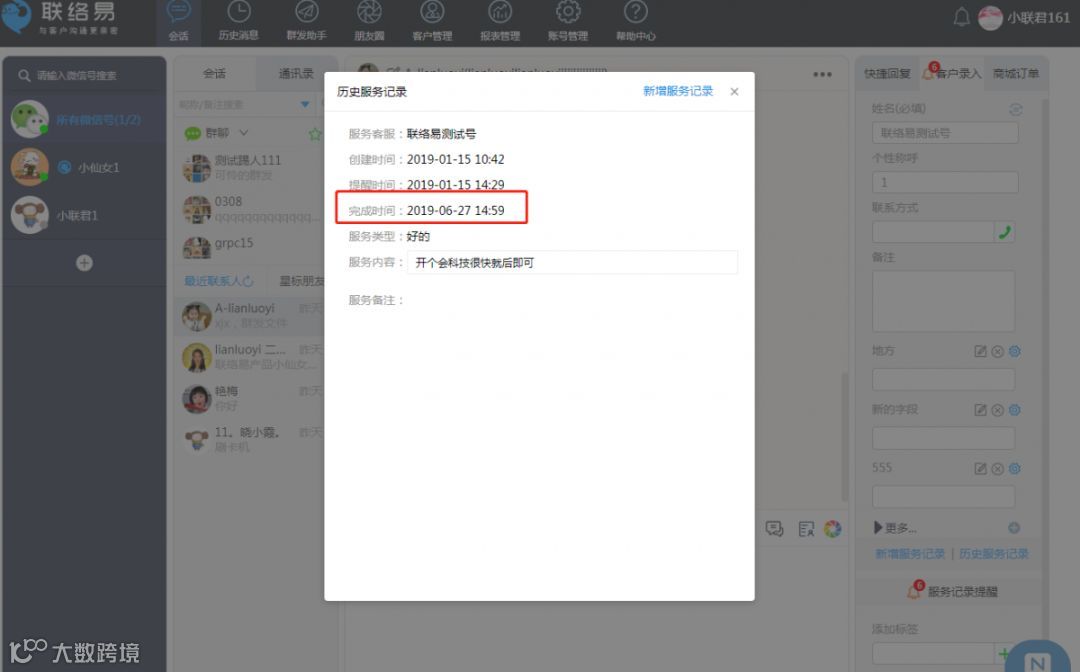Edit the 地方 field with pencil icon
Screen dimensions: 1080x672
980,351
